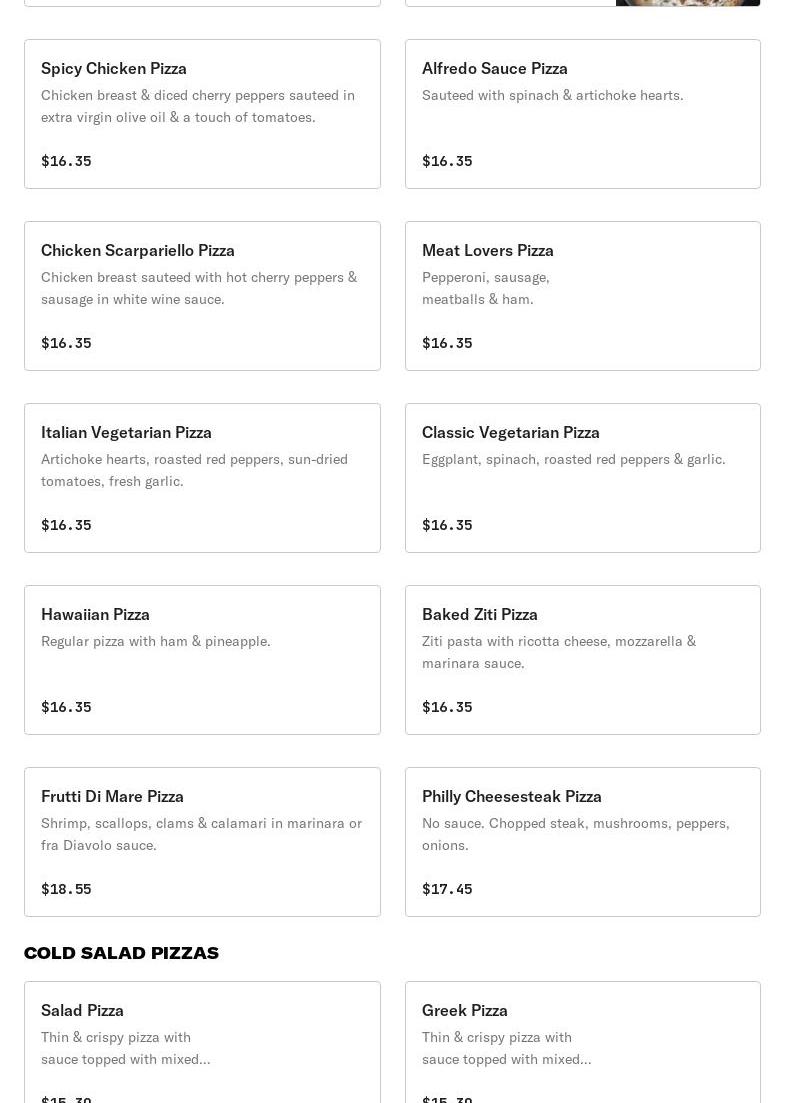This screenshot has width=785, height=1103.
Task: Click the Baked Ziti Pizza title text
Action: click(x=480, y=614)
